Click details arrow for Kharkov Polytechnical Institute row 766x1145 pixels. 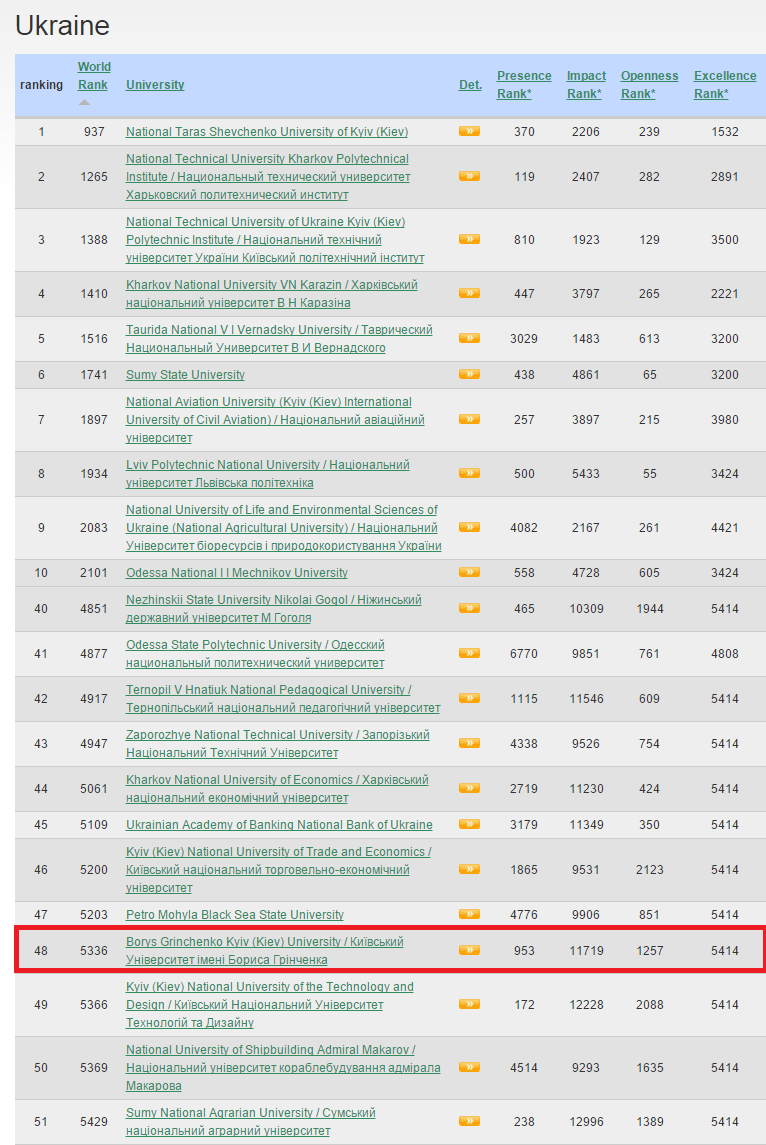click(x=469, y=176)
